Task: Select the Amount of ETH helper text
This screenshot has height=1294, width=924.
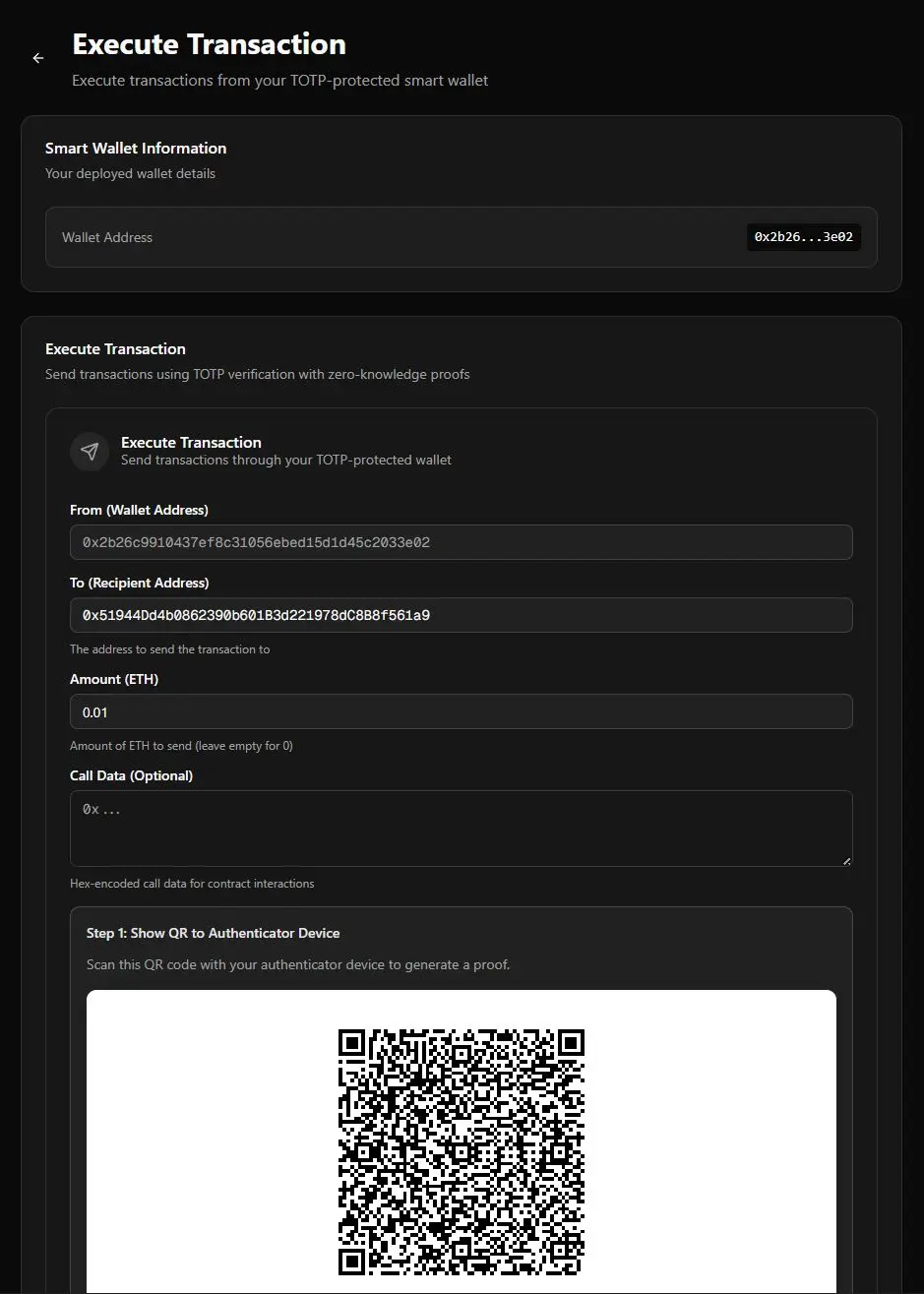Action: 181,745
